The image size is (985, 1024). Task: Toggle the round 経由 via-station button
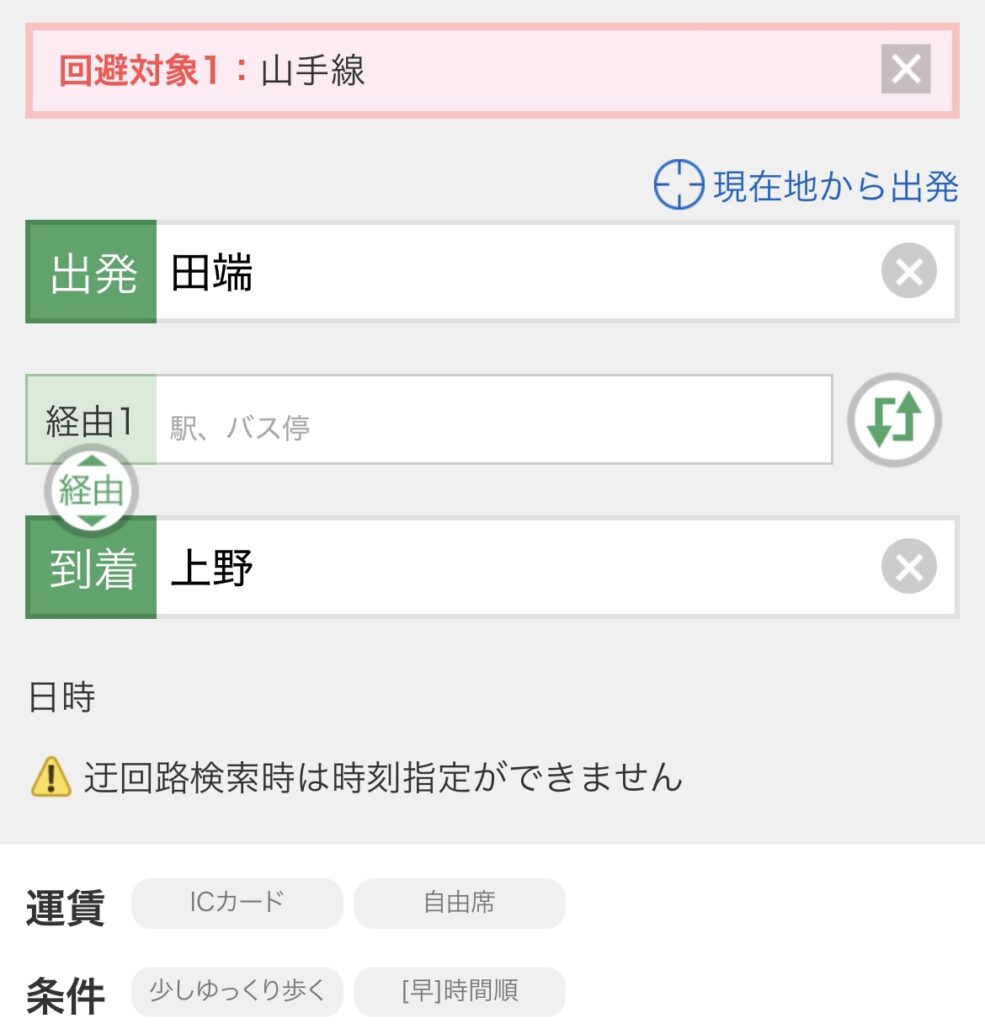91,490
